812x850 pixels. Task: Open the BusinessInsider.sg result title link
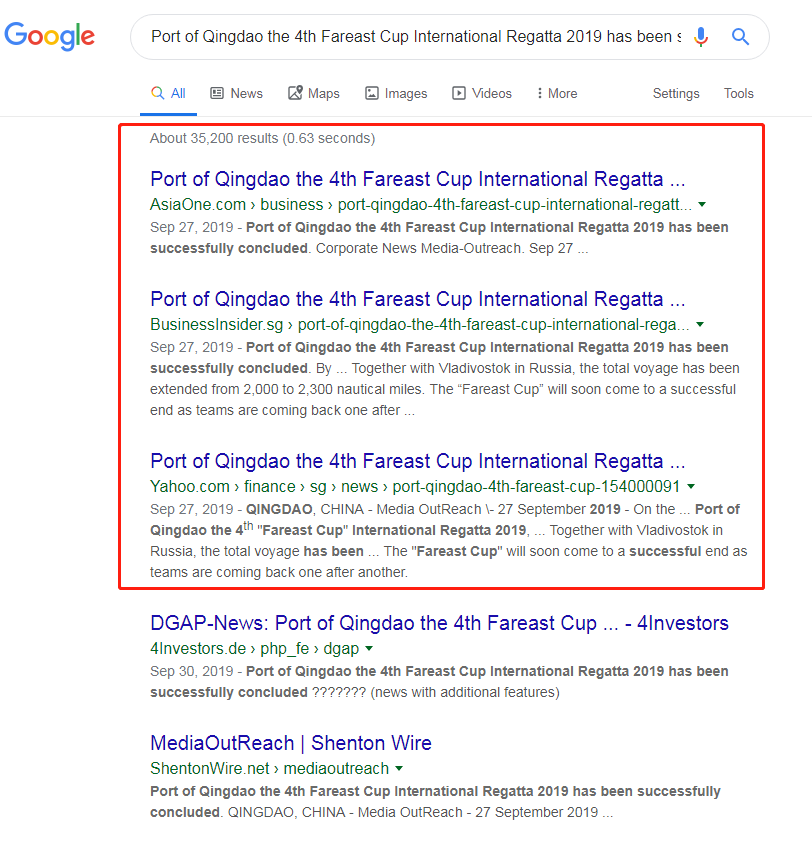(417, 300)
